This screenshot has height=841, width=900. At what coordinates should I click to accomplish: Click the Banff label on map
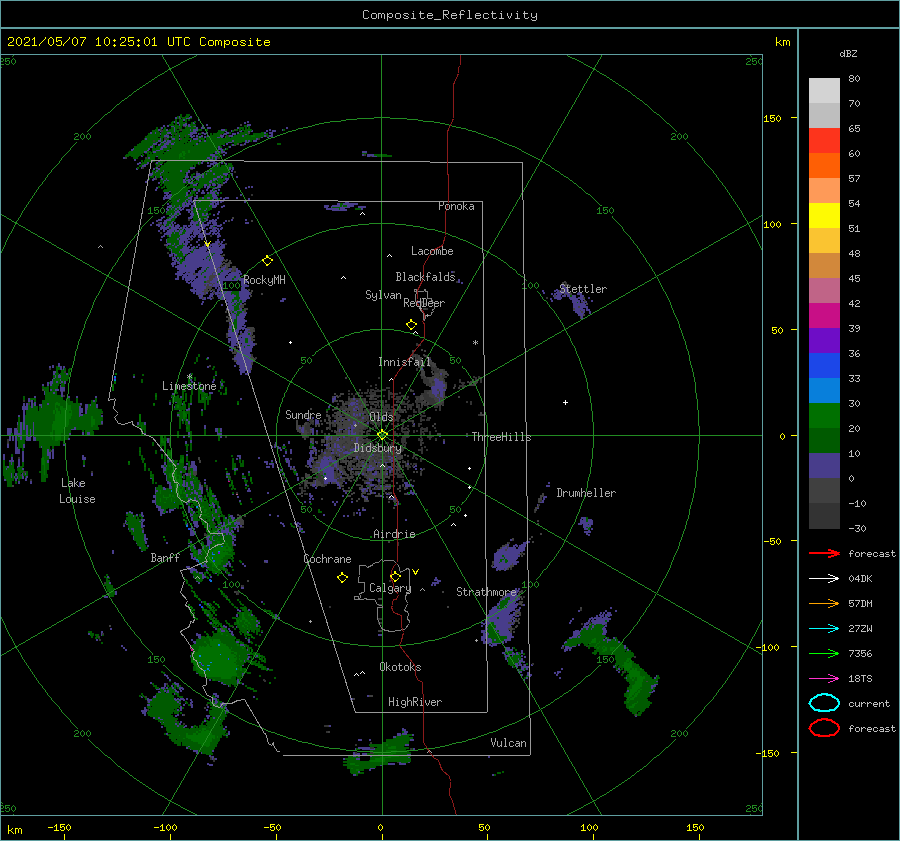(x=165, y=558)
